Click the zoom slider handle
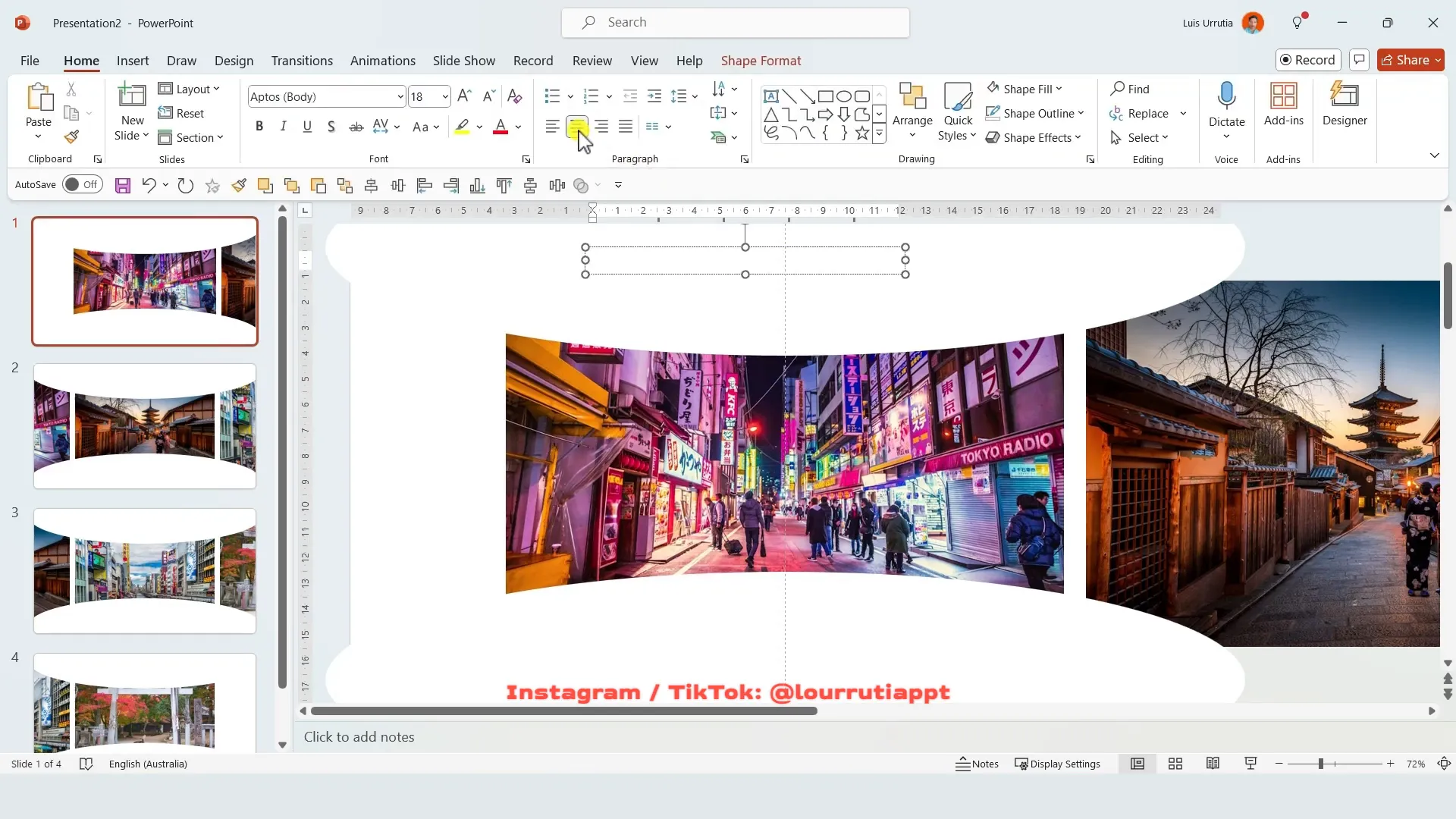The image size is (1456, 819). pos(1320,764)
